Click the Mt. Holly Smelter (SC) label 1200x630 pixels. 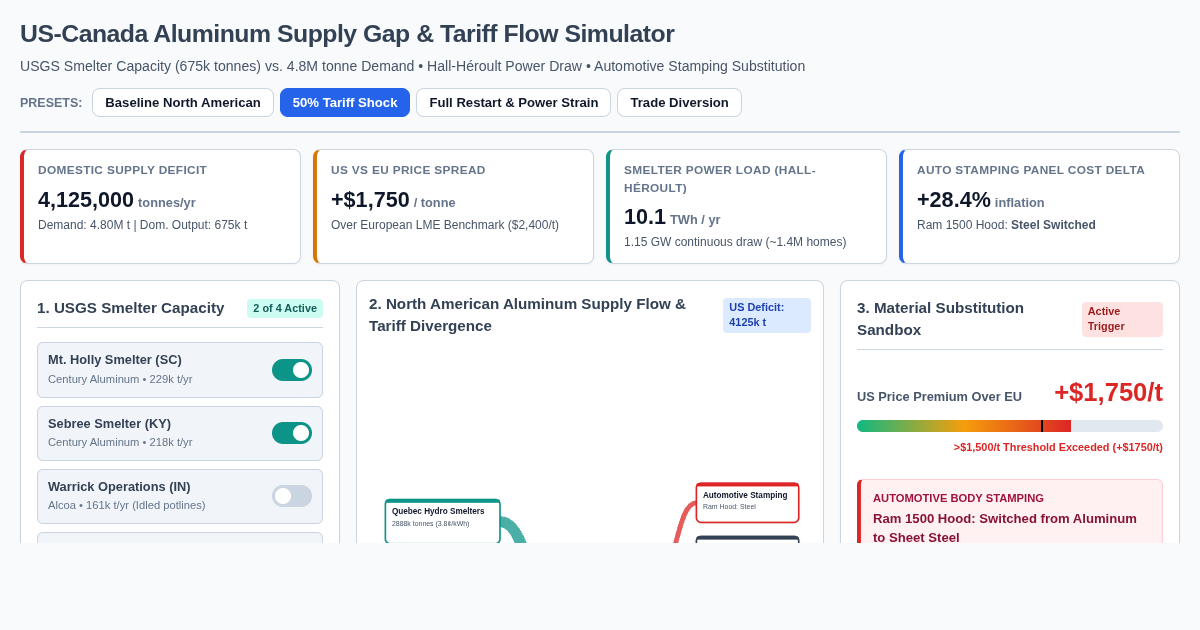[115, 360]
